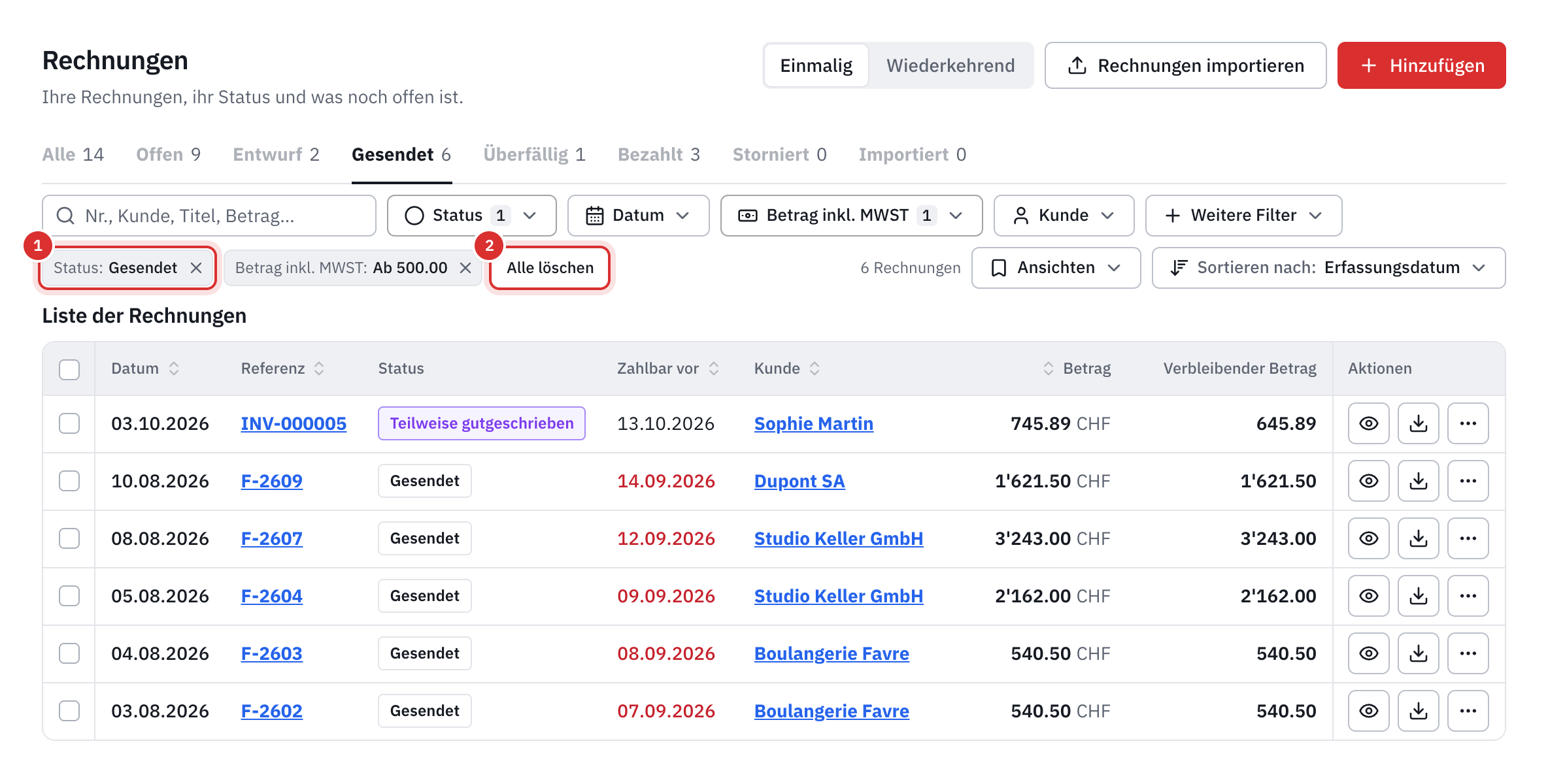The height and width of the screenshot is (784, 1548).
Task: Switch to the Offen tab
Action: 169,155
